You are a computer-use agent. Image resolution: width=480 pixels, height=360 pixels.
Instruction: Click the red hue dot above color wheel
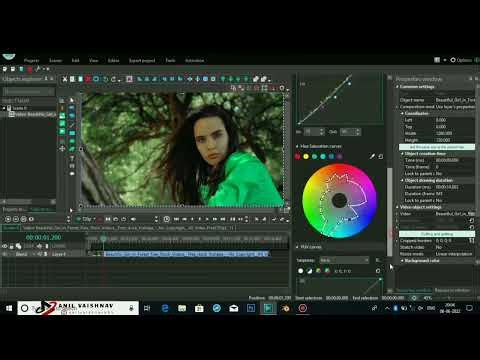click(x=298, y=156)
